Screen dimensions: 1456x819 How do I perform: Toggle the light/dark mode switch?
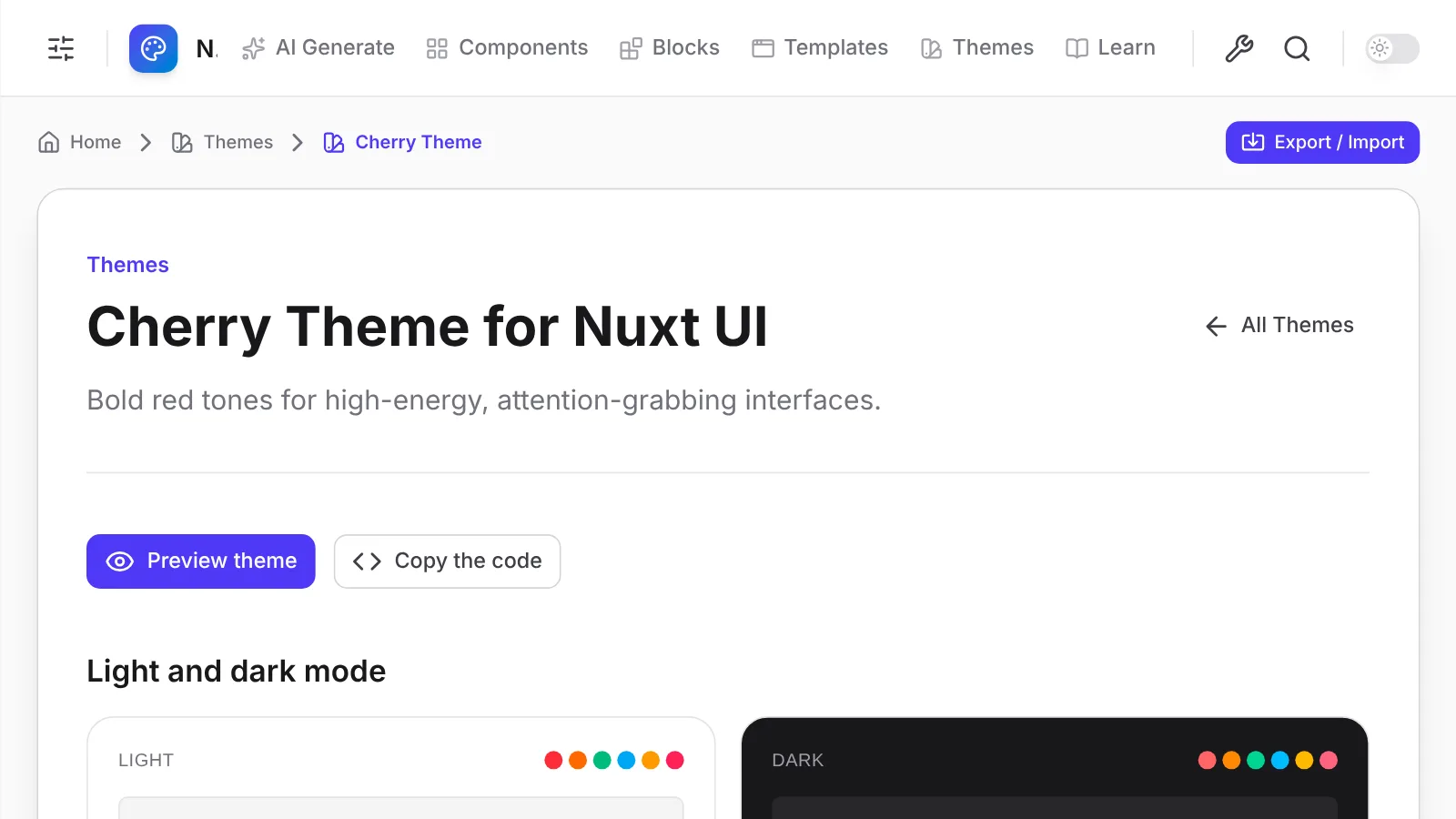tap(1392, 48)
